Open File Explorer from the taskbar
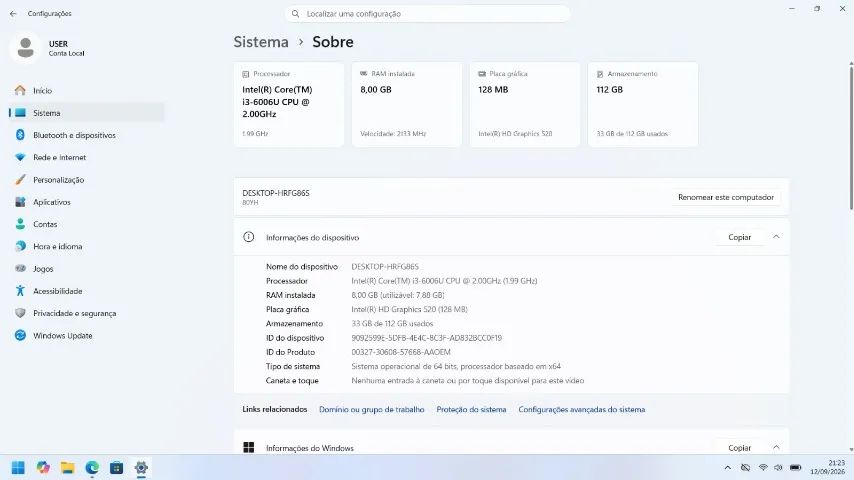 tap(68, 467)
